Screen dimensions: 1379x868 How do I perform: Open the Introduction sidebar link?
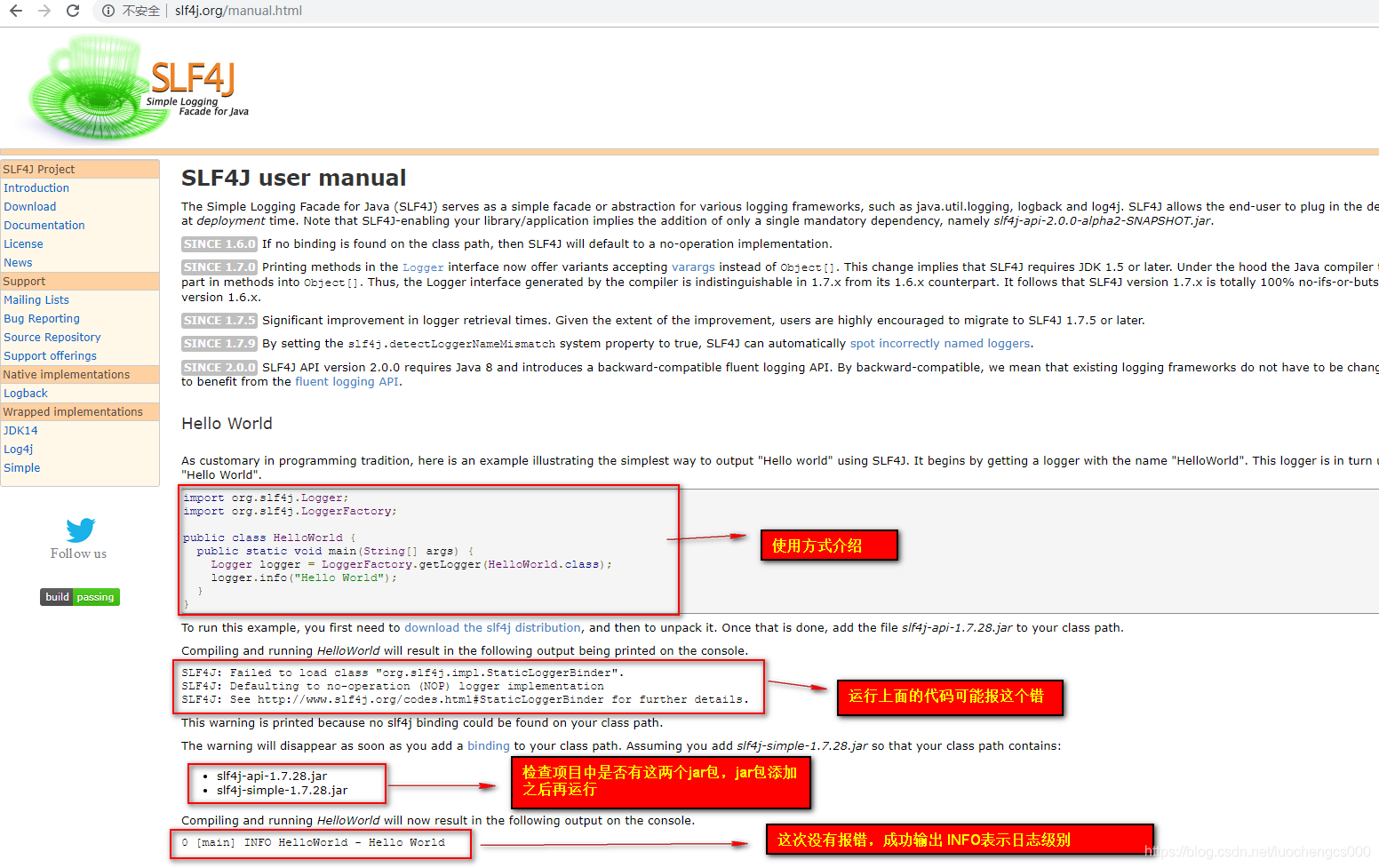point(36,187)
